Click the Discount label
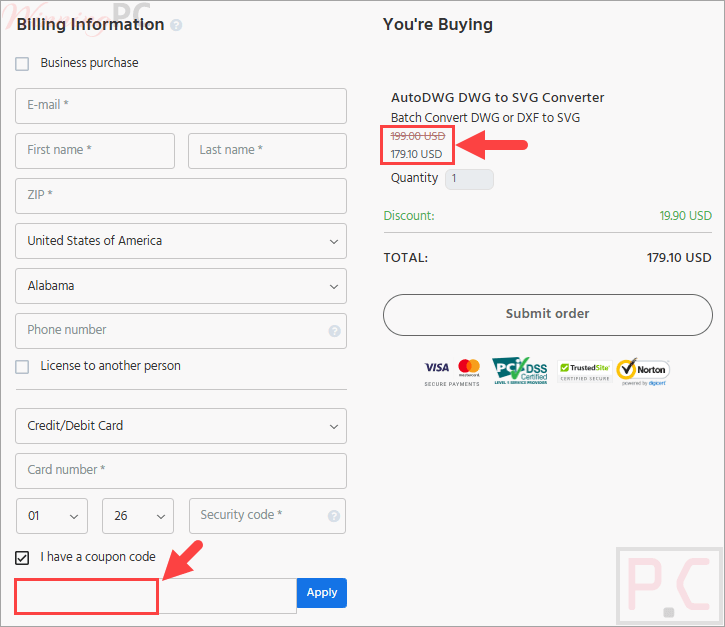 tap(409, 216)
